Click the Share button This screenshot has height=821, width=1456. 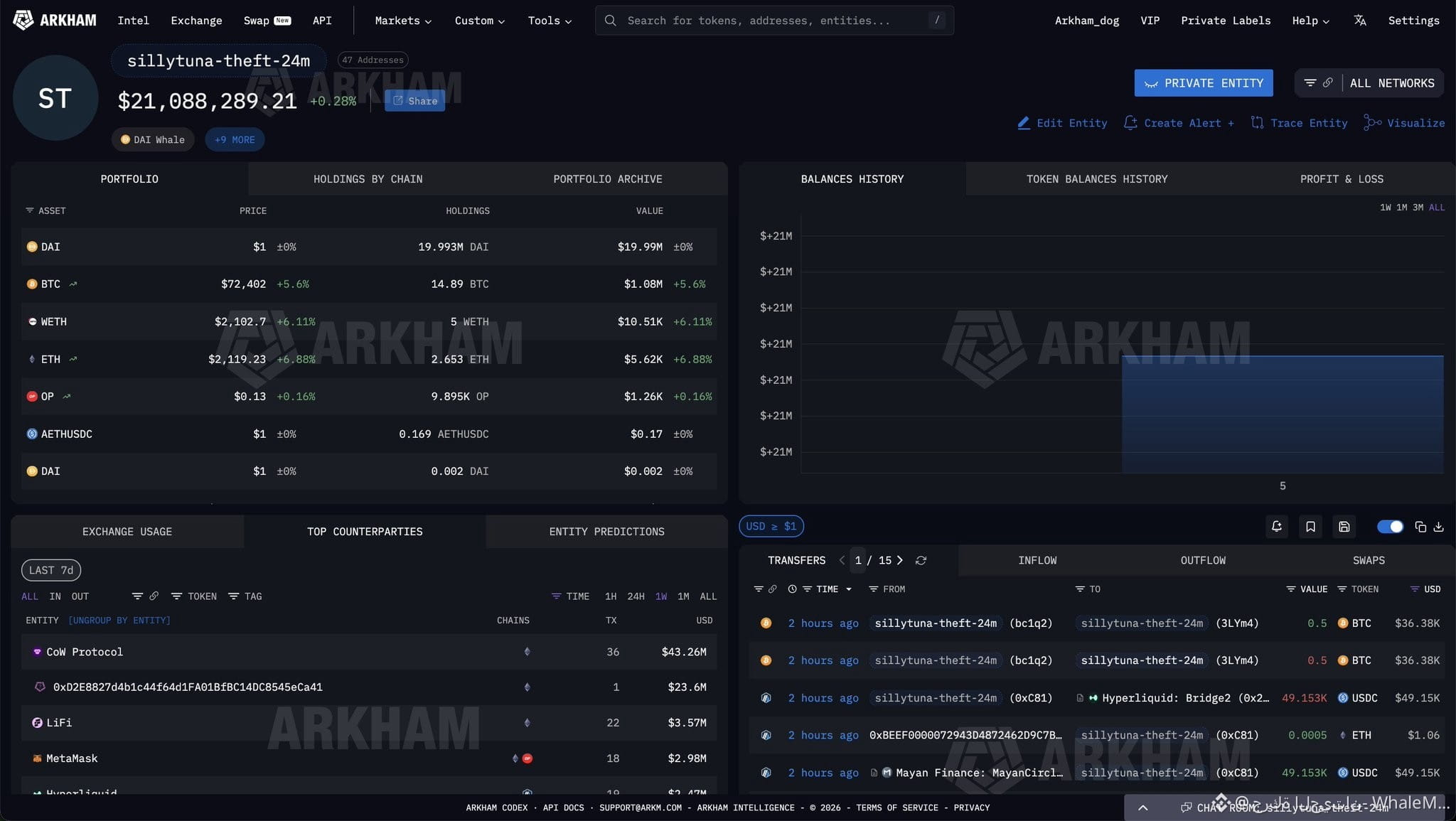[x=415, y=101]
